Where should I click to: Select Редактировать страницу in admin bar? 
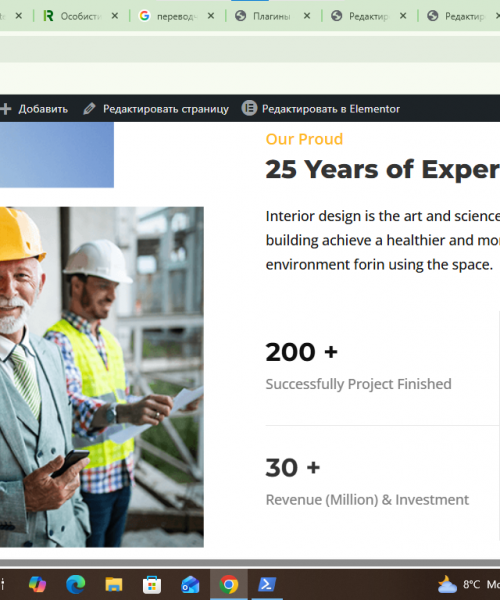166,109
